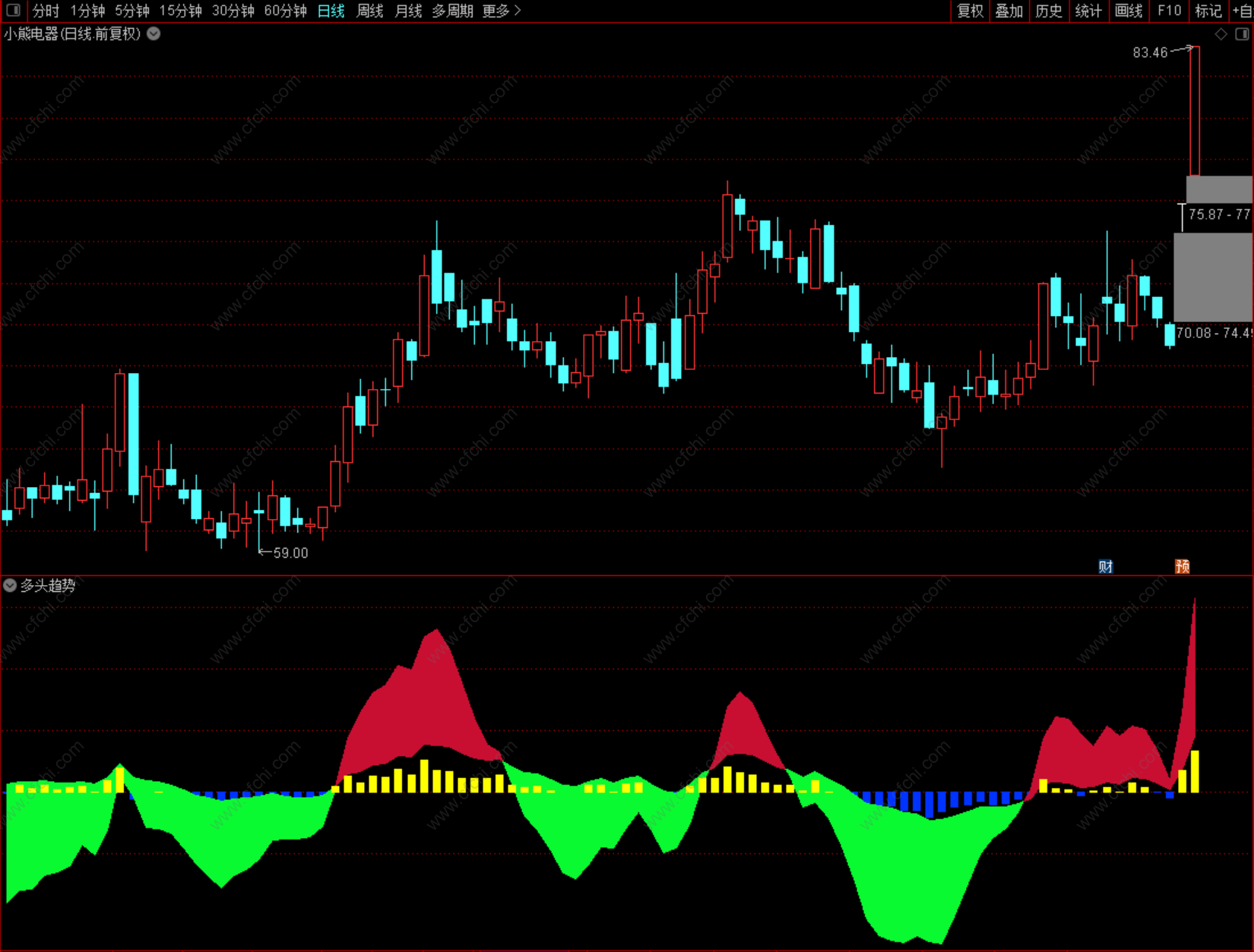Switch to the 1分钟 period tab
Screen dimensions: 1254x952
(x=87, y=11)
